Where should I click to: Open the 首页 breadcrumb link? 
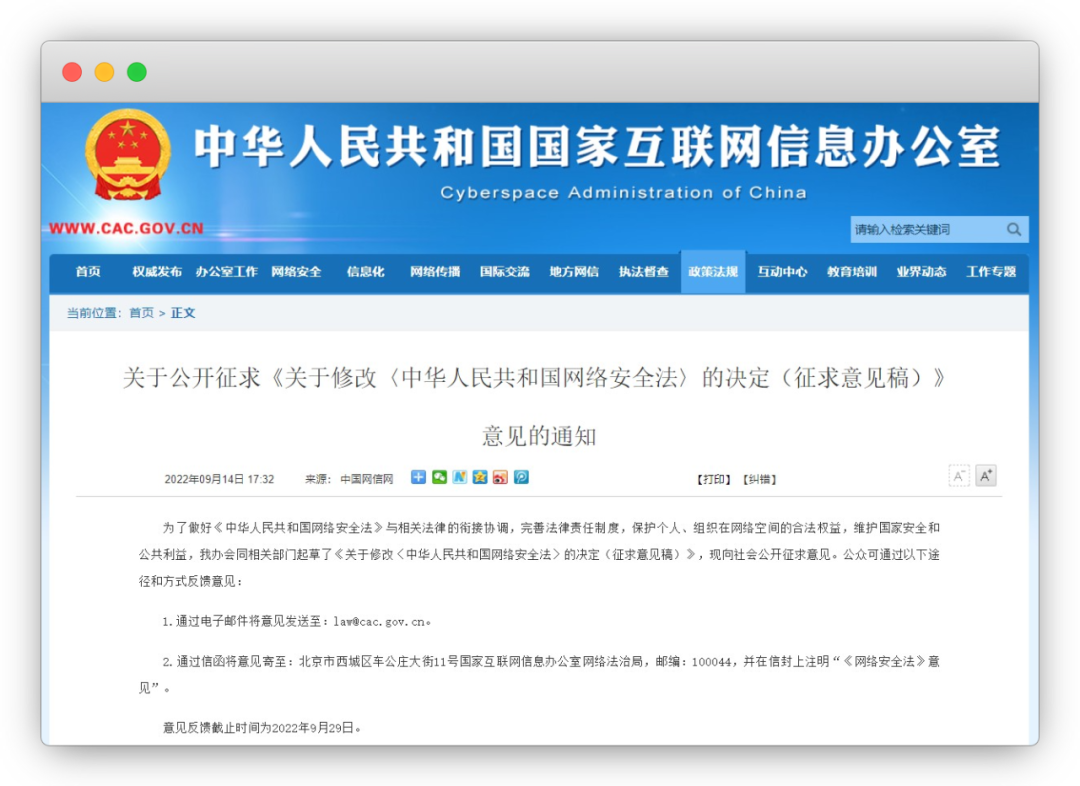140,312
